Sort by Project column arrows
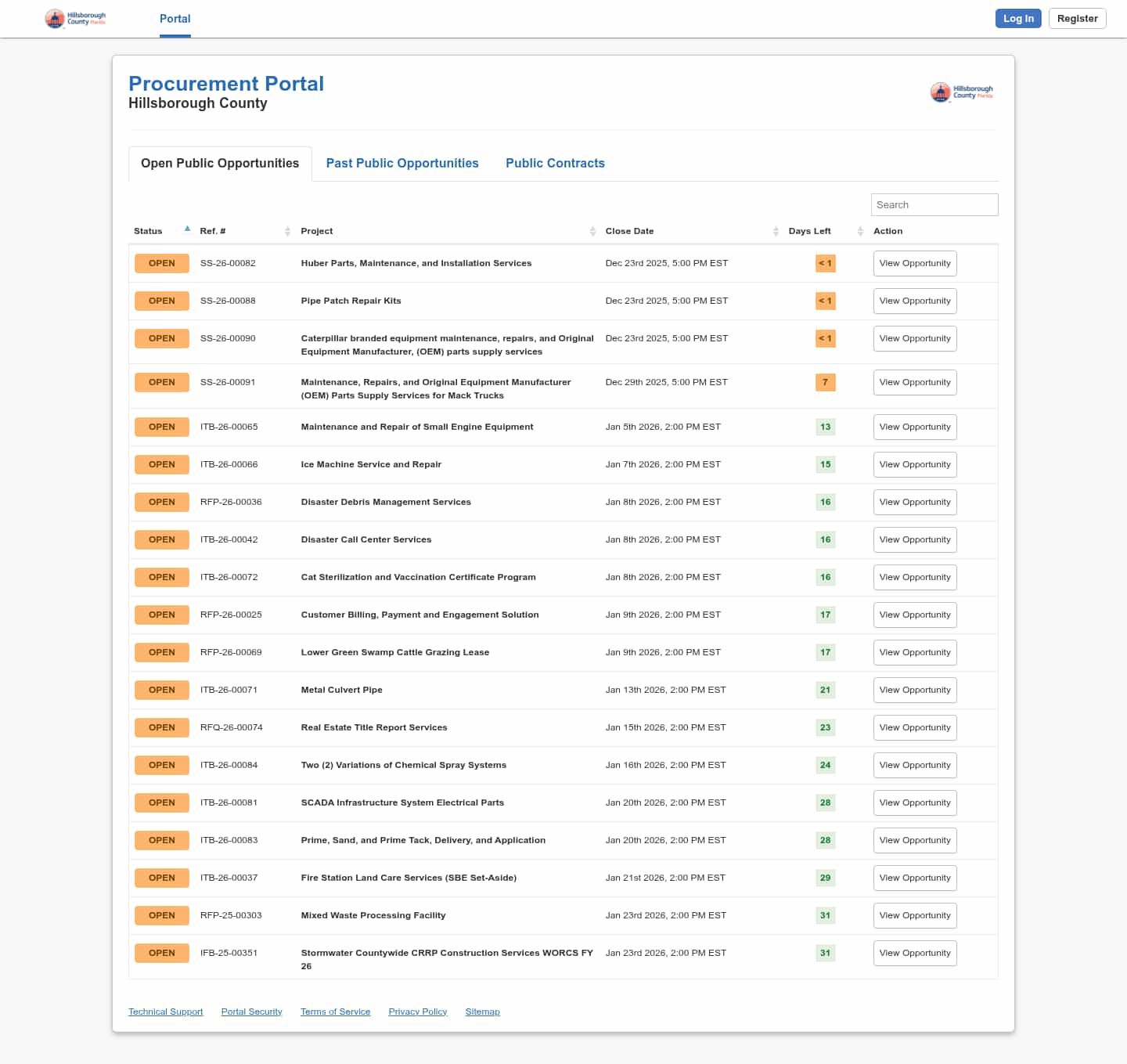The image size is (1127, 1064). [x=592, y=231]
